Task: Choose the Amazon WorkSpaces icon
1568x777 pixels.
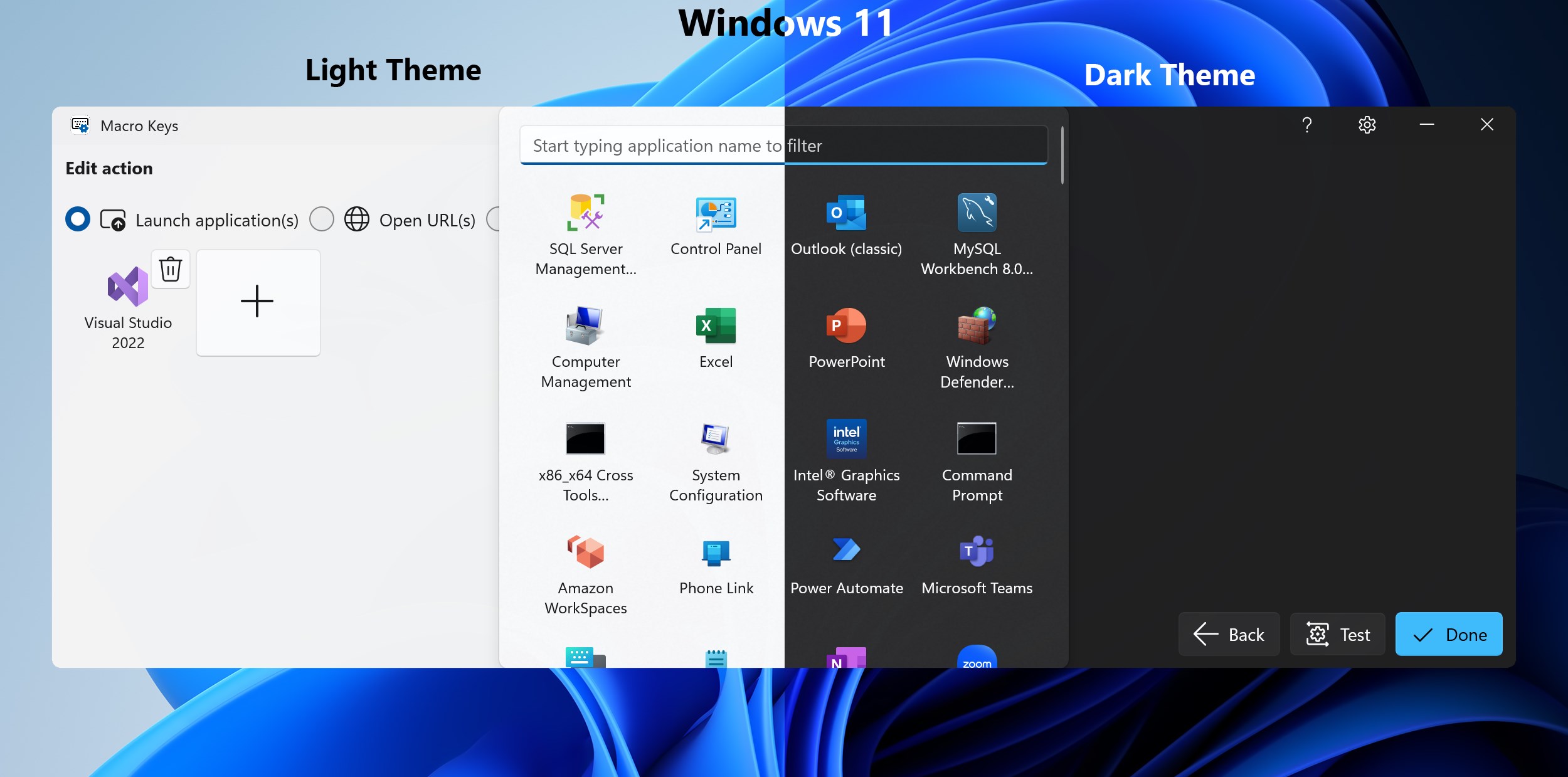Action: coord(585,551)
